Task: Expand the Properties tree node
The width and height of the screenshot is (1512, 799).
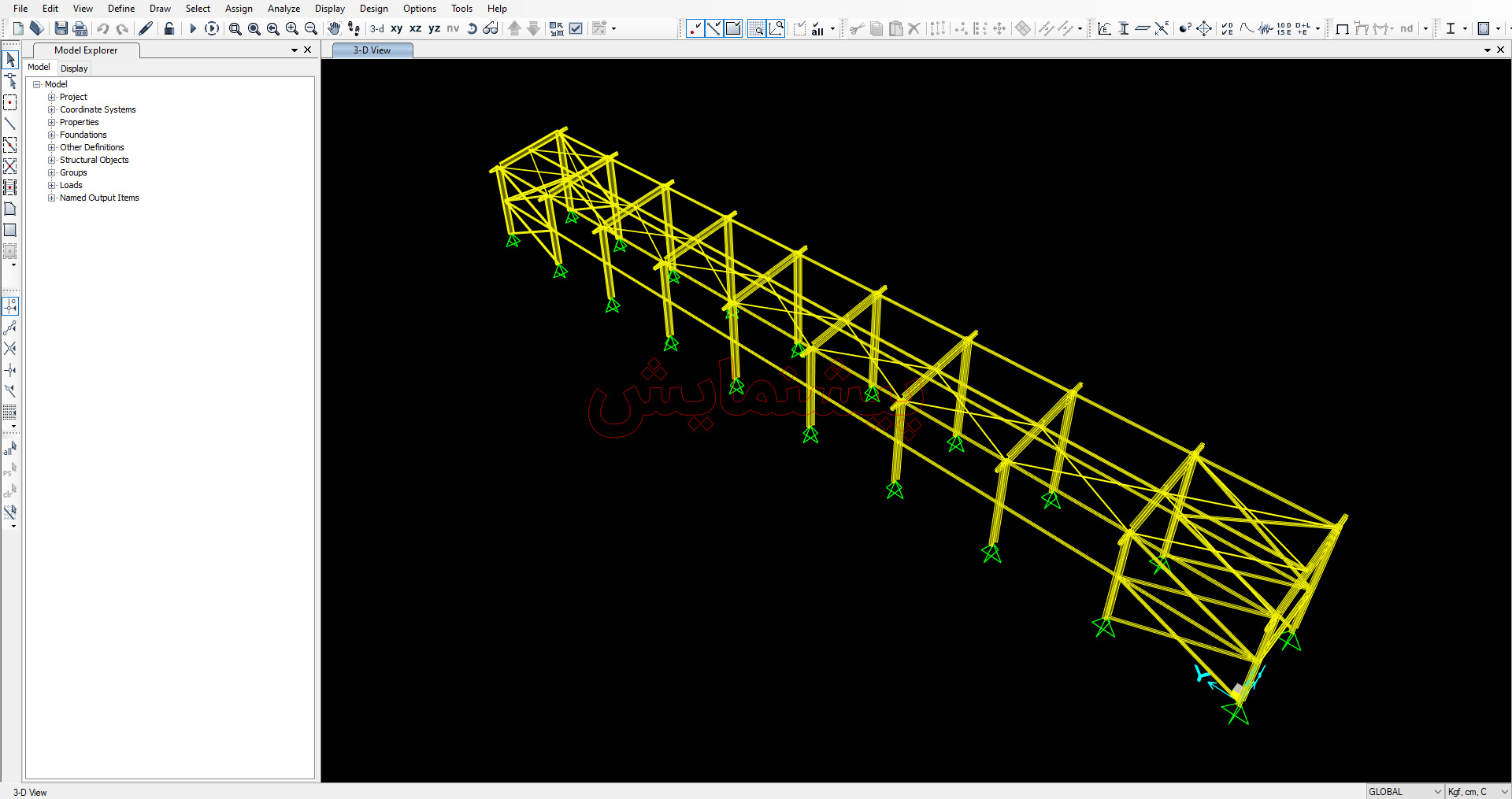Action: (52, 122)
